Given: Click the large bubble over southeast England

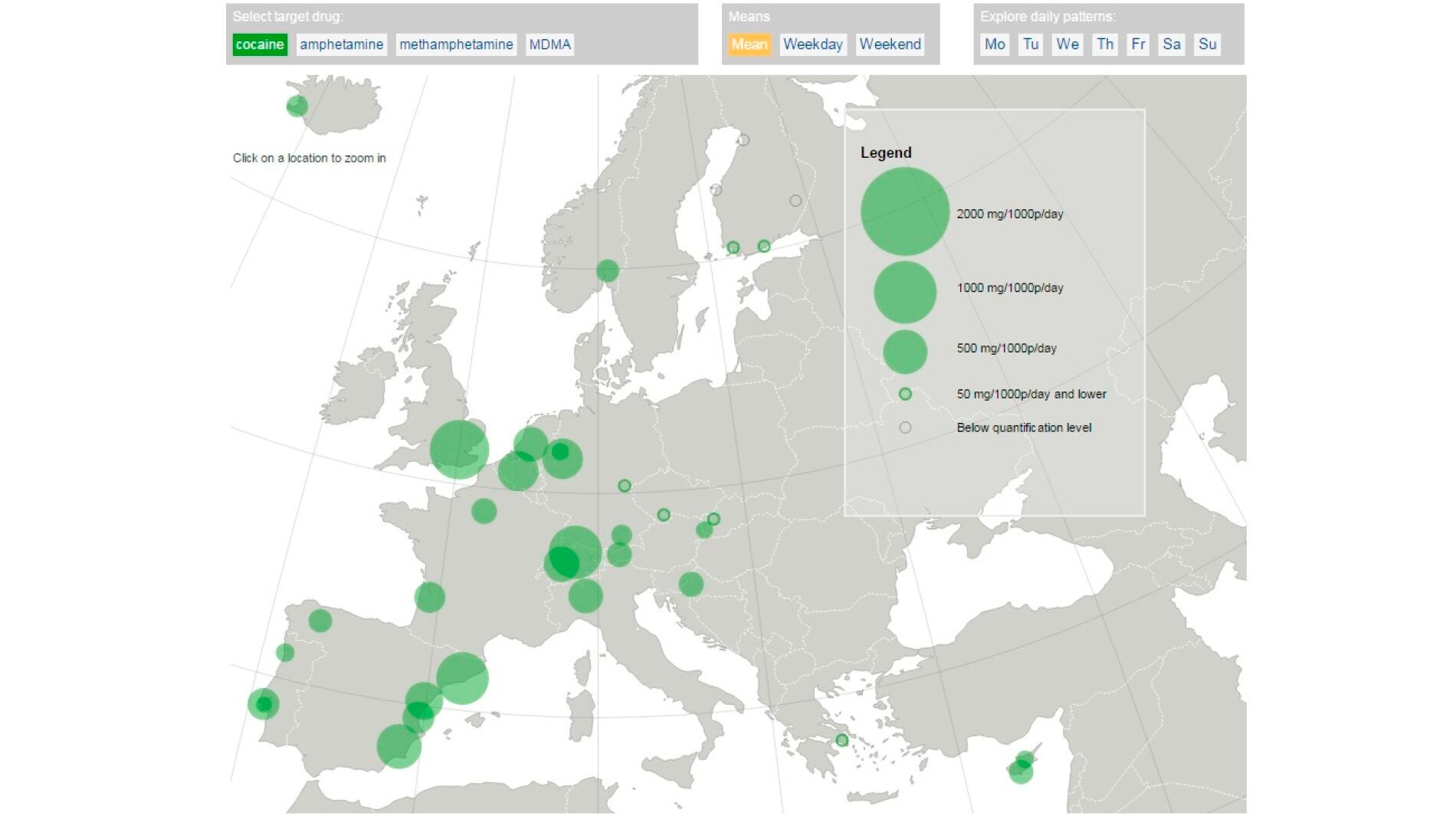Looking at the screenshot, I should (x=458, y=450).
